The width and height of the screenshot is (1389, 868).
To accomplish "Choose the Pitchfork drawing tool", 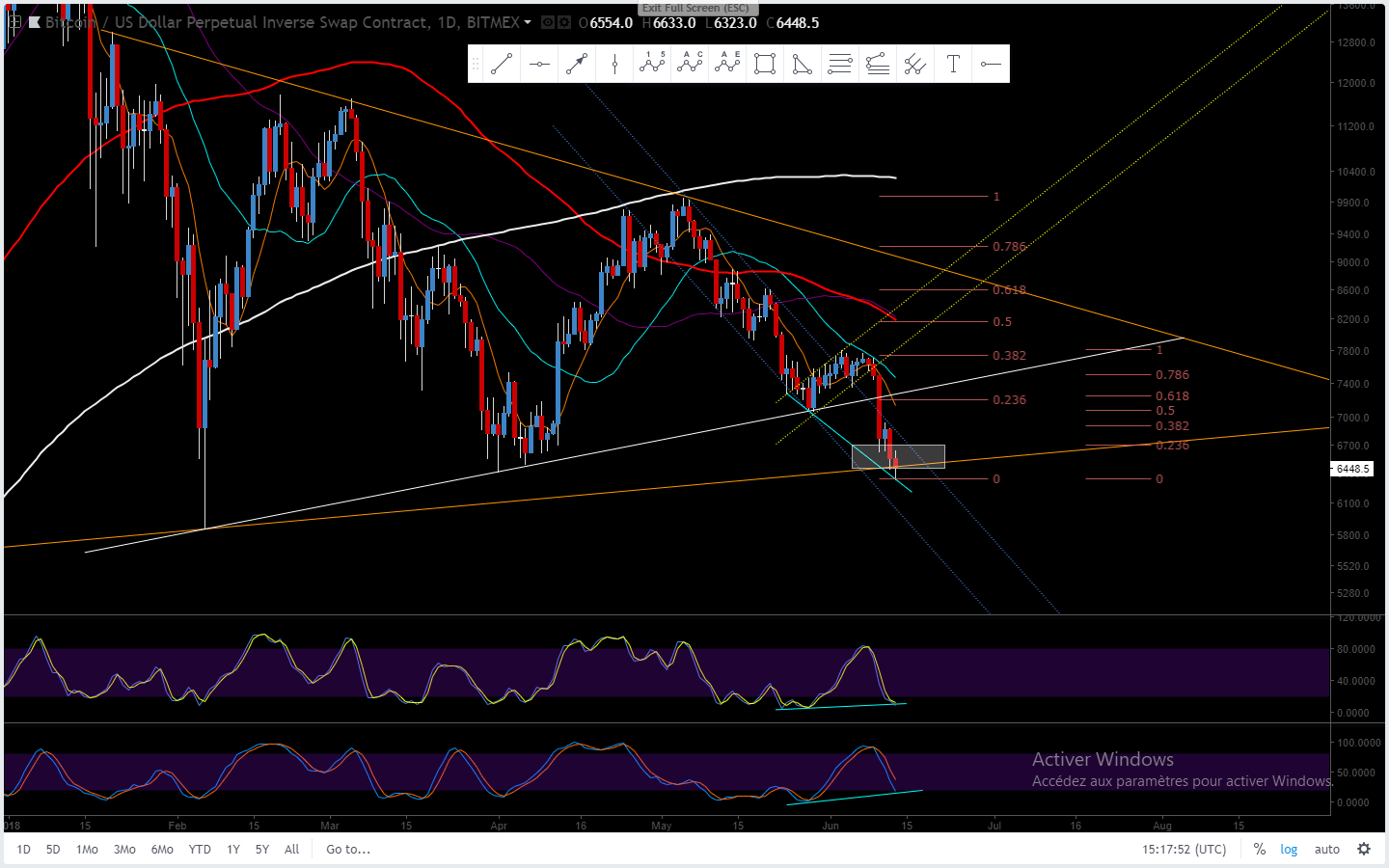I will [x=915, y=65].
